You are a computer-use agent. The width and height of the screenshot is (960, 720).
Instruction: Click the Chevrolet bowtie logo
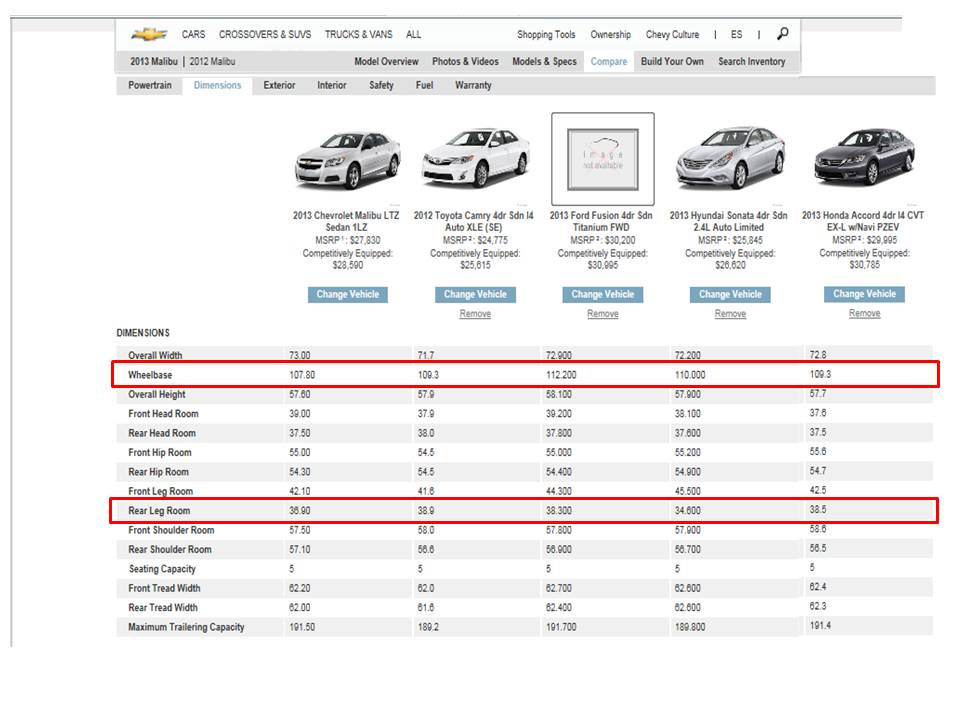tap(149, 35)
